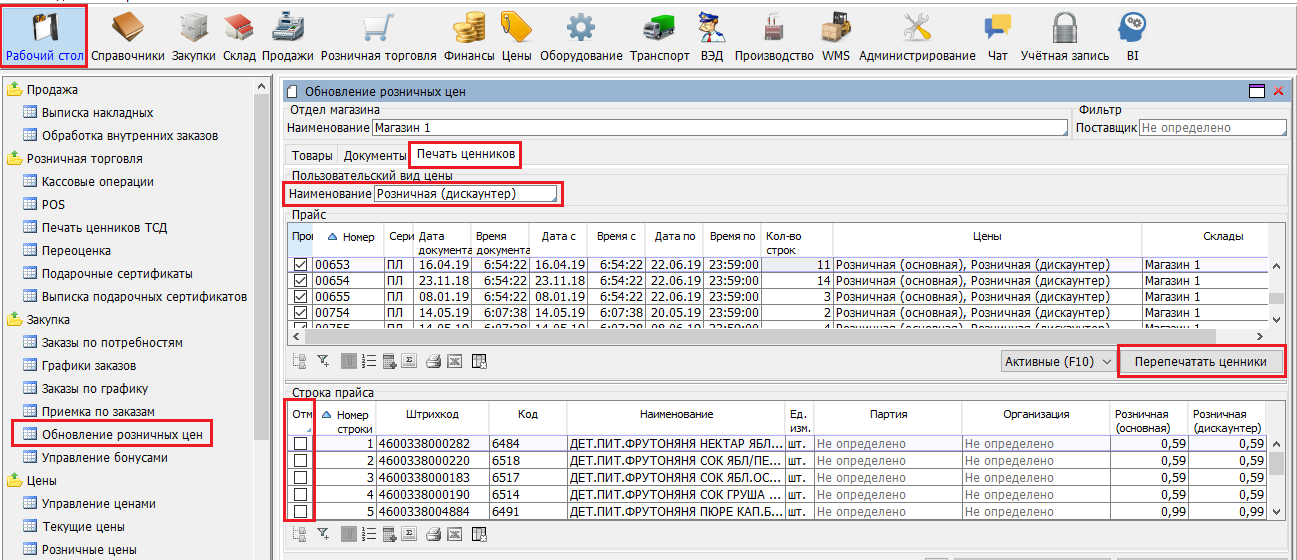Check the Отм box for barcode 4600338000282

301,443
